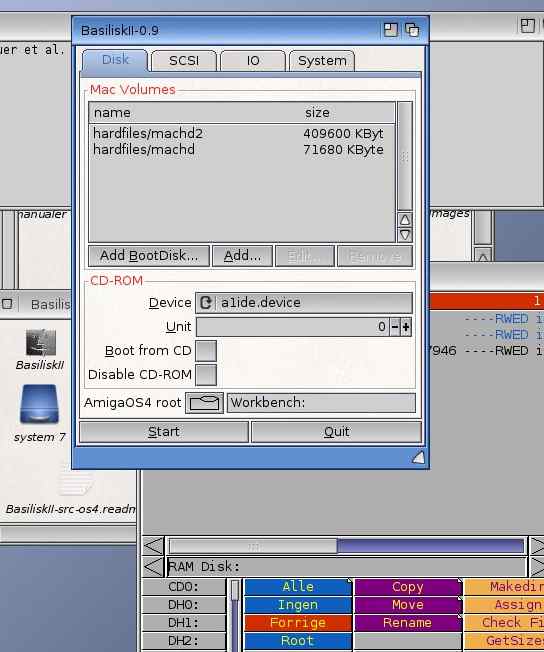Click the name column header
The height and width of the screenshot is (652, 544).
point(195,112)
